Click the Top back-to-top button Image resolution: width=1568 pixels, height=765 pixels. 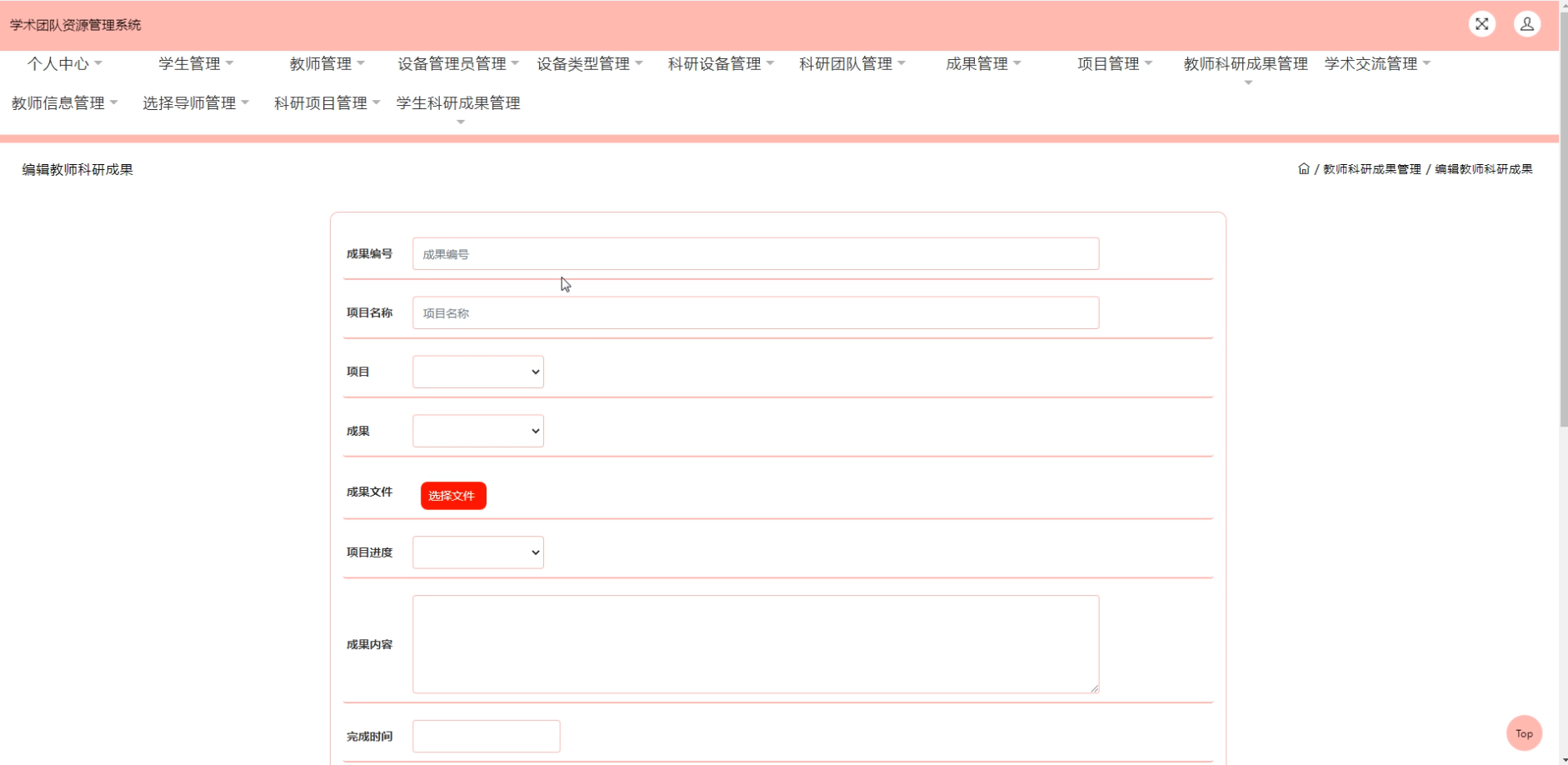[1524, 733]
